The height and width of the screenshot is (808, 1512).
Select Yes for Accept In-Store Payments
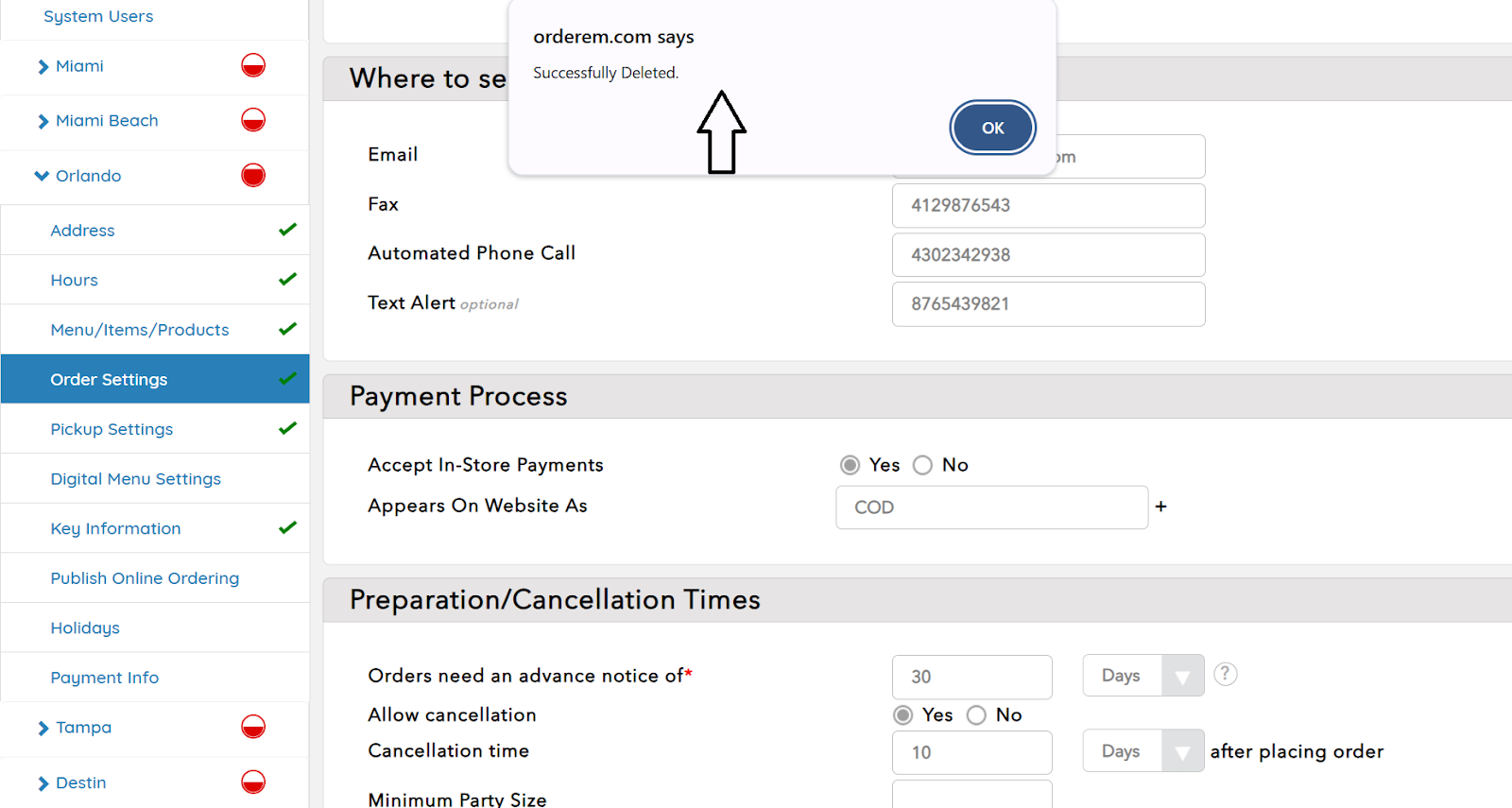coord(850,465)
